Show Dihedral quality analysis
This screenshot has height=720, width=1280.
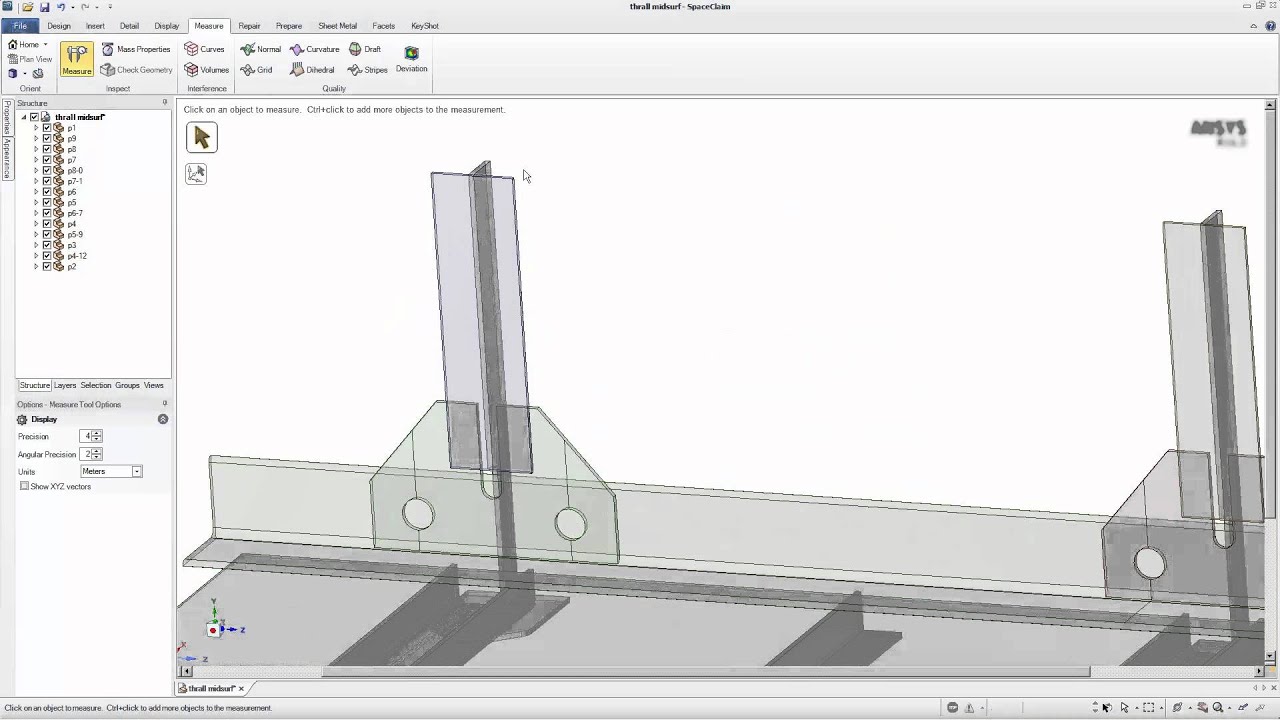pos(312,70)
